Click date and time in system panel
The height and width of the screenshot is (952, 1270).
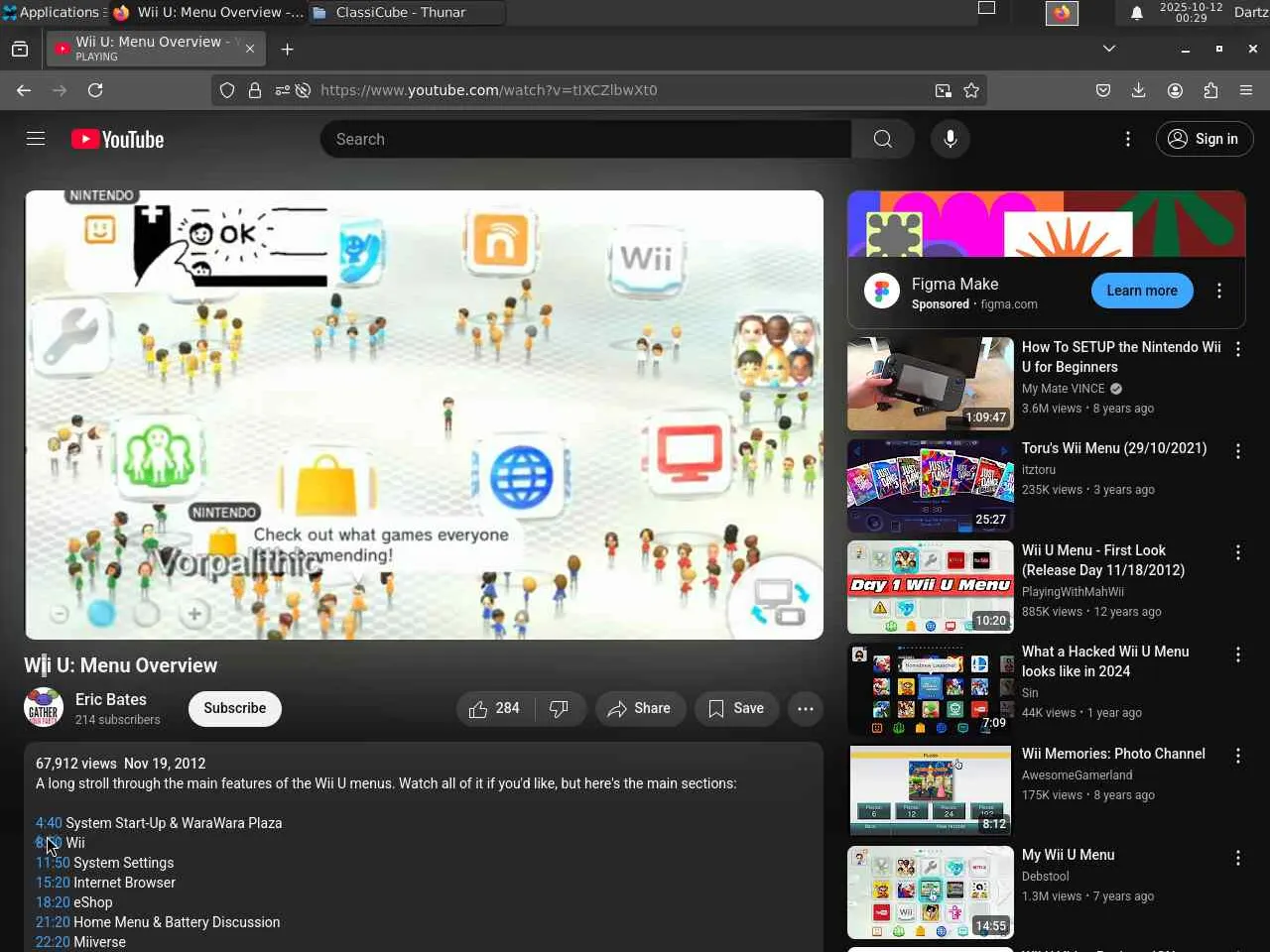[x=1192, y=12]
